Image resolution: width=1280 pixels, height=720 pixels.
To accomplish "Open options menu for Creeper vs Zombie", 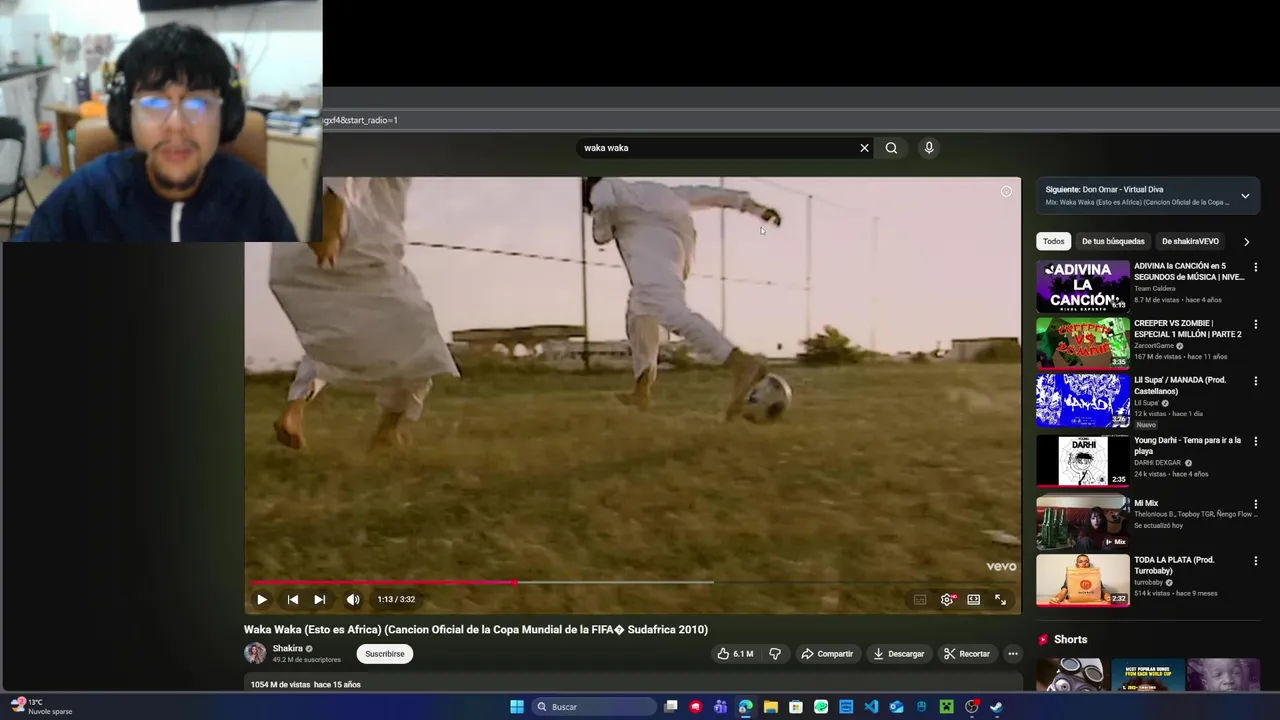I will tap(1256, 324).
